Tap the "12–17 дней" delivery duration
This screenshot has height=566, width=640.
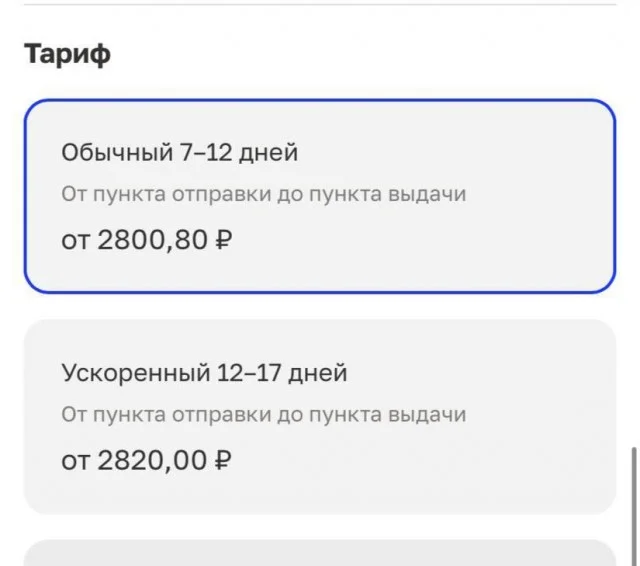coord(282,374)
